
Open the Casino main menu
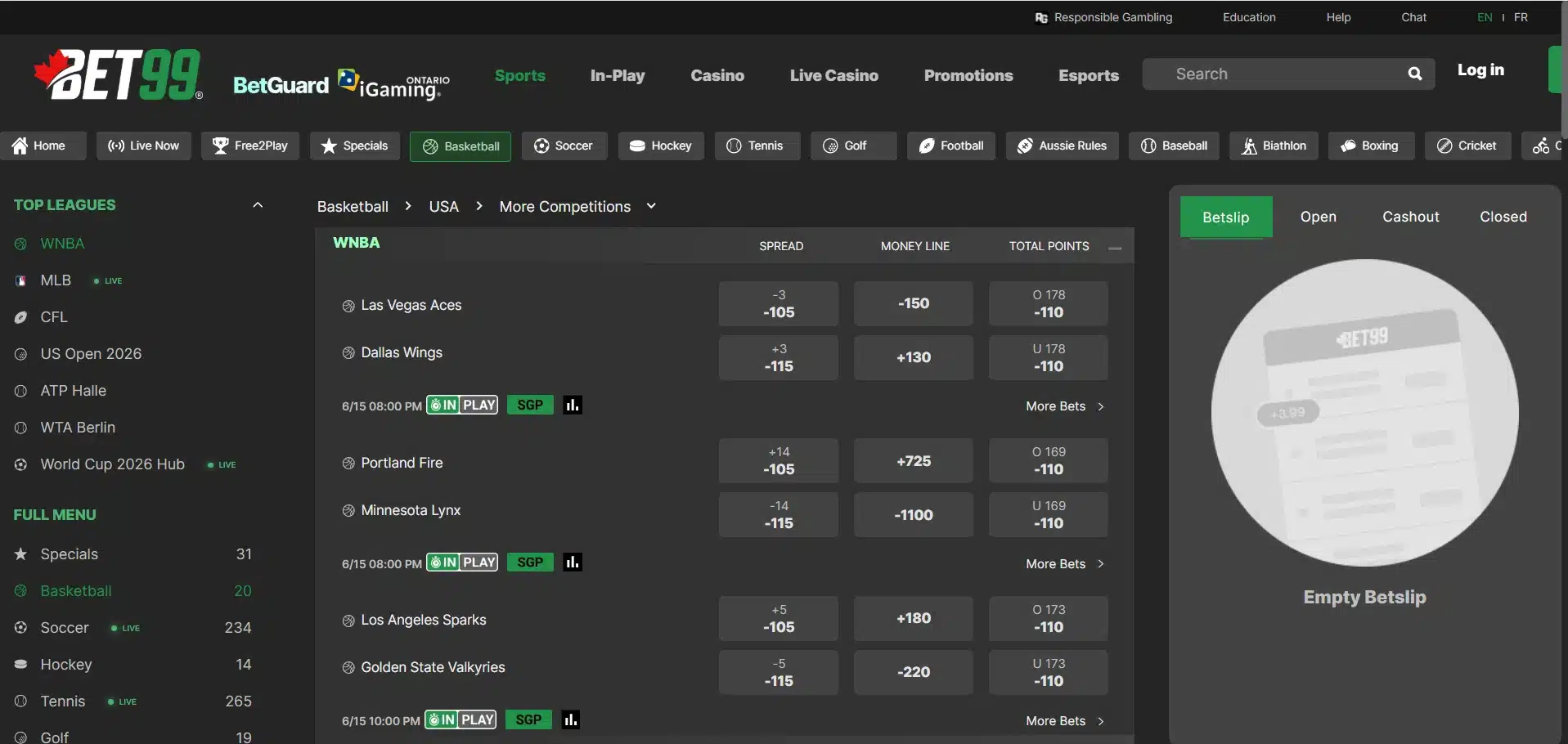coord(717,75)
